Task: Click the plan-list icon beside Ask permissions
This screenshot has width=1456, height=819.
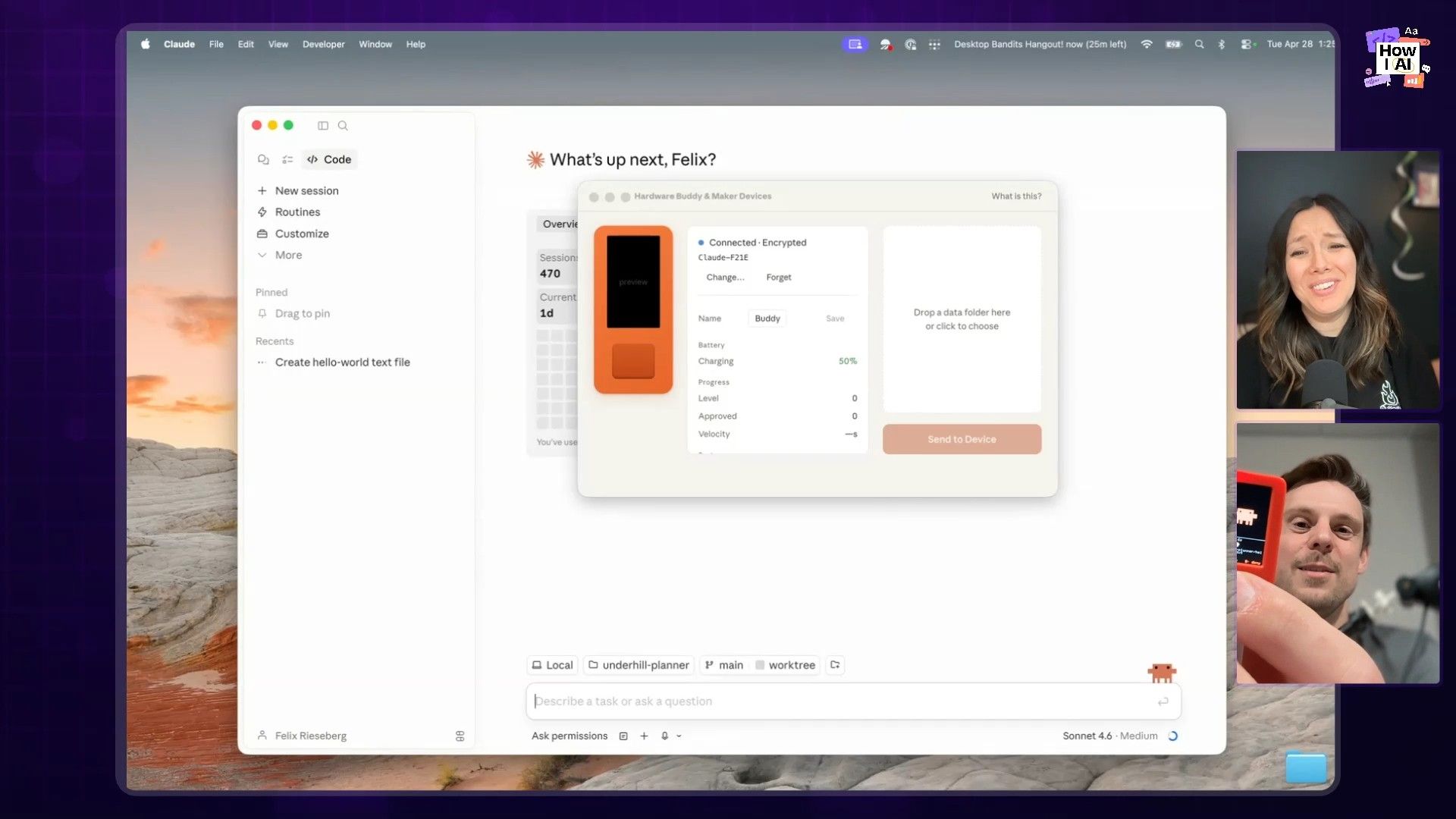Action: pos(623,736)
